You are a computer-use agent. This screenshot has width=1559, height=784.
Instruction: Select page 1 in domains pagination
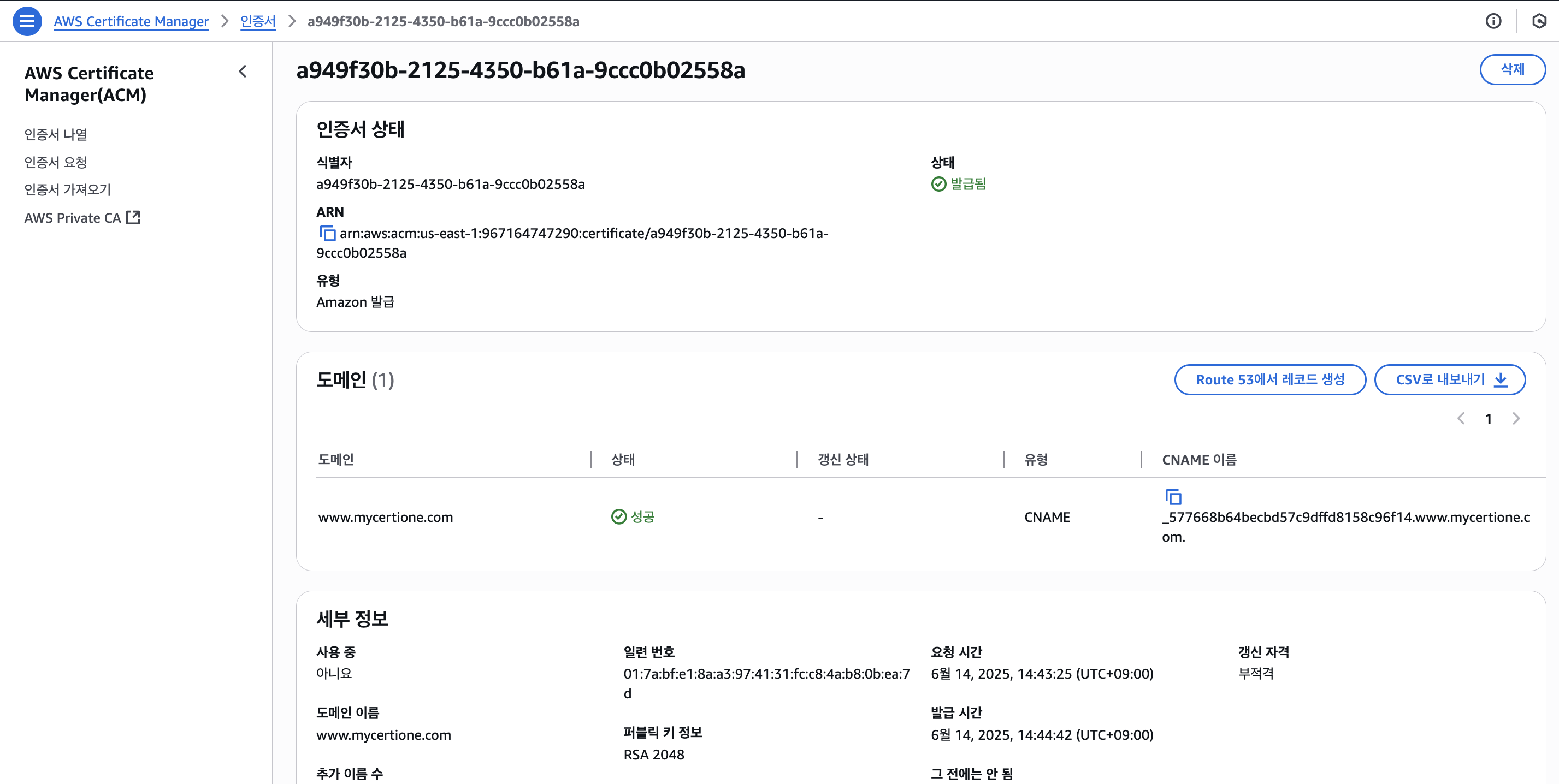1488,419
